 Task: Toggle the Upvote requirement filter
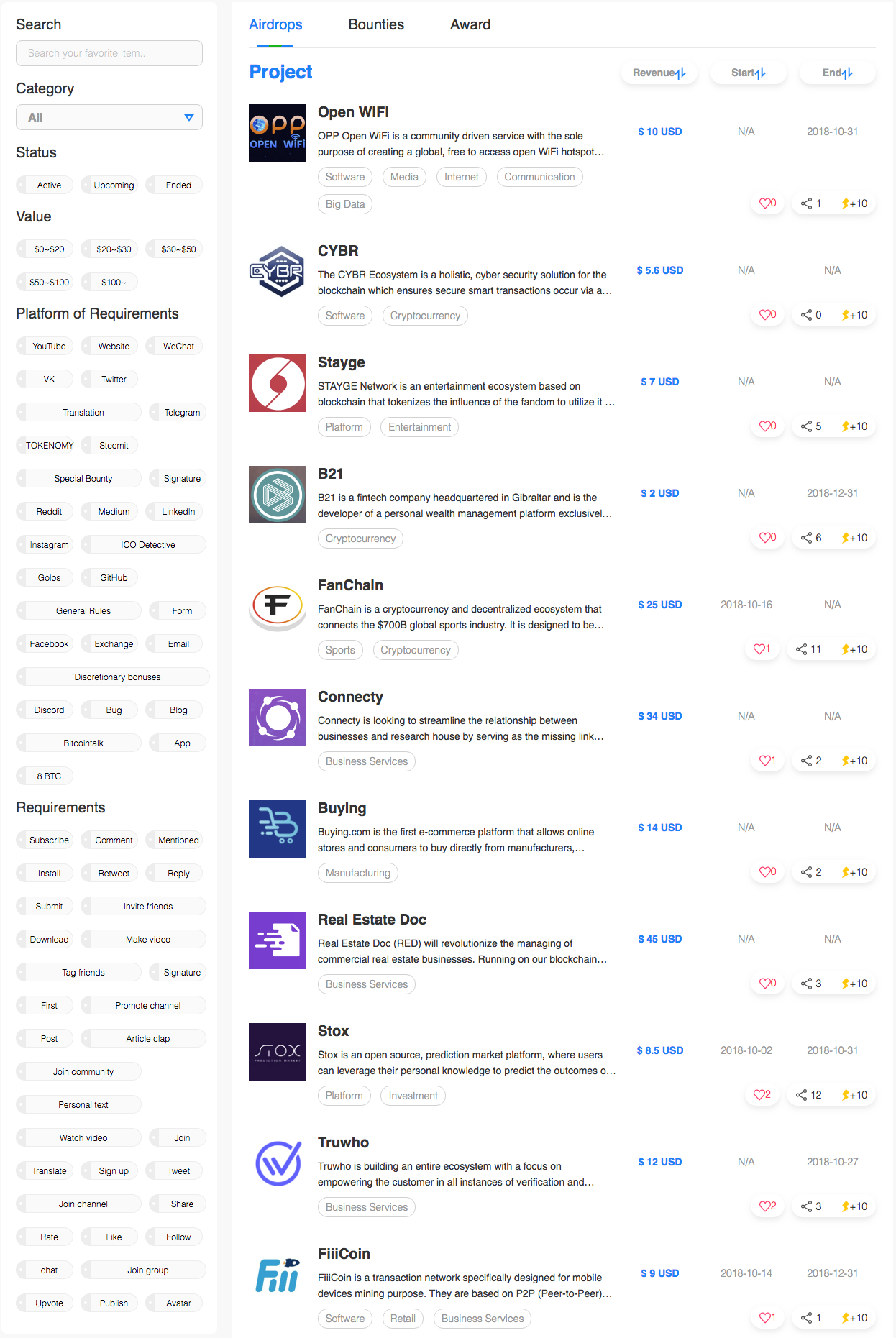[45, 1303]
